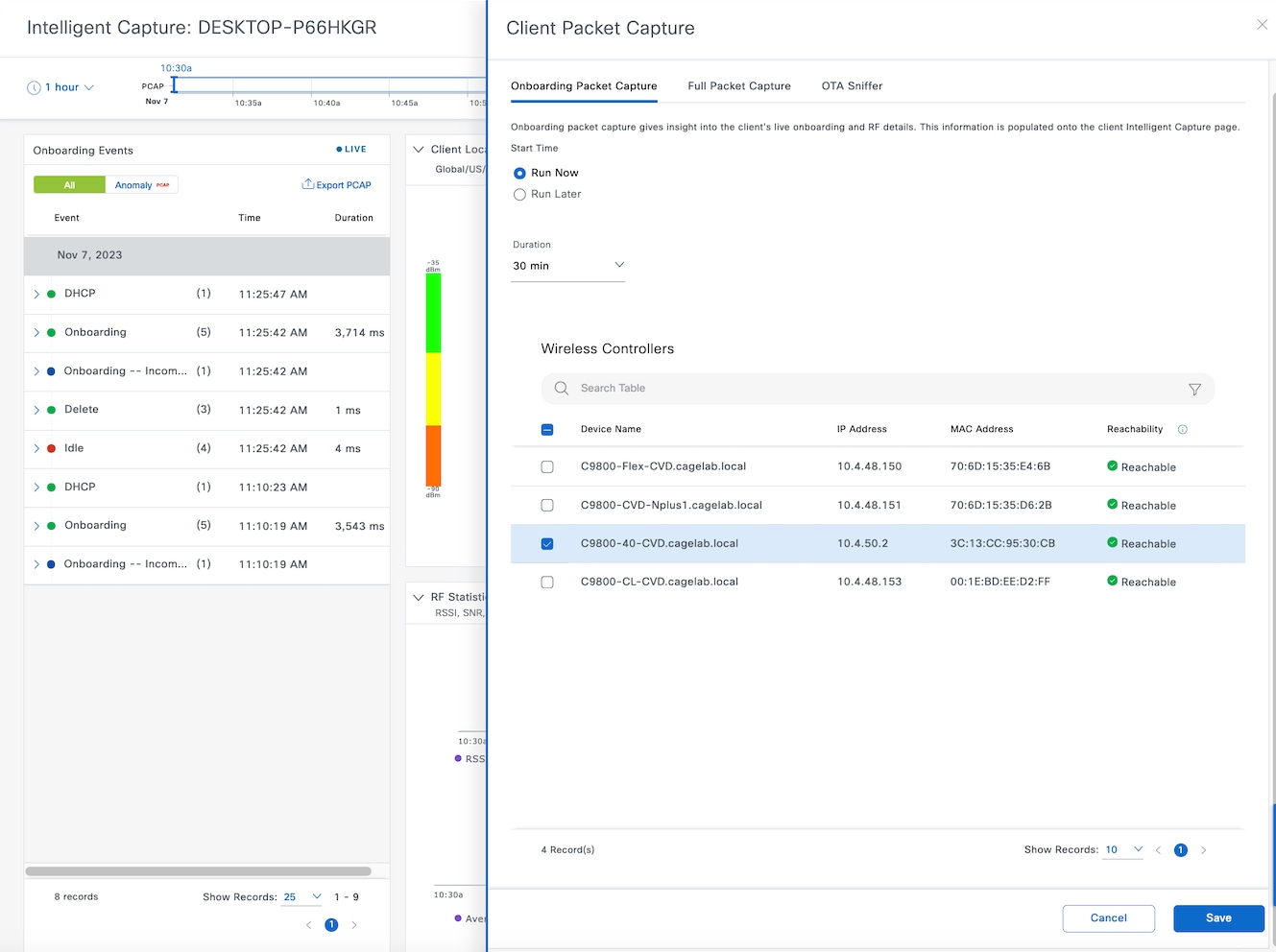Open the OTA Sniffer tab
Screen dimensions: 1276x952
(851, 86)
